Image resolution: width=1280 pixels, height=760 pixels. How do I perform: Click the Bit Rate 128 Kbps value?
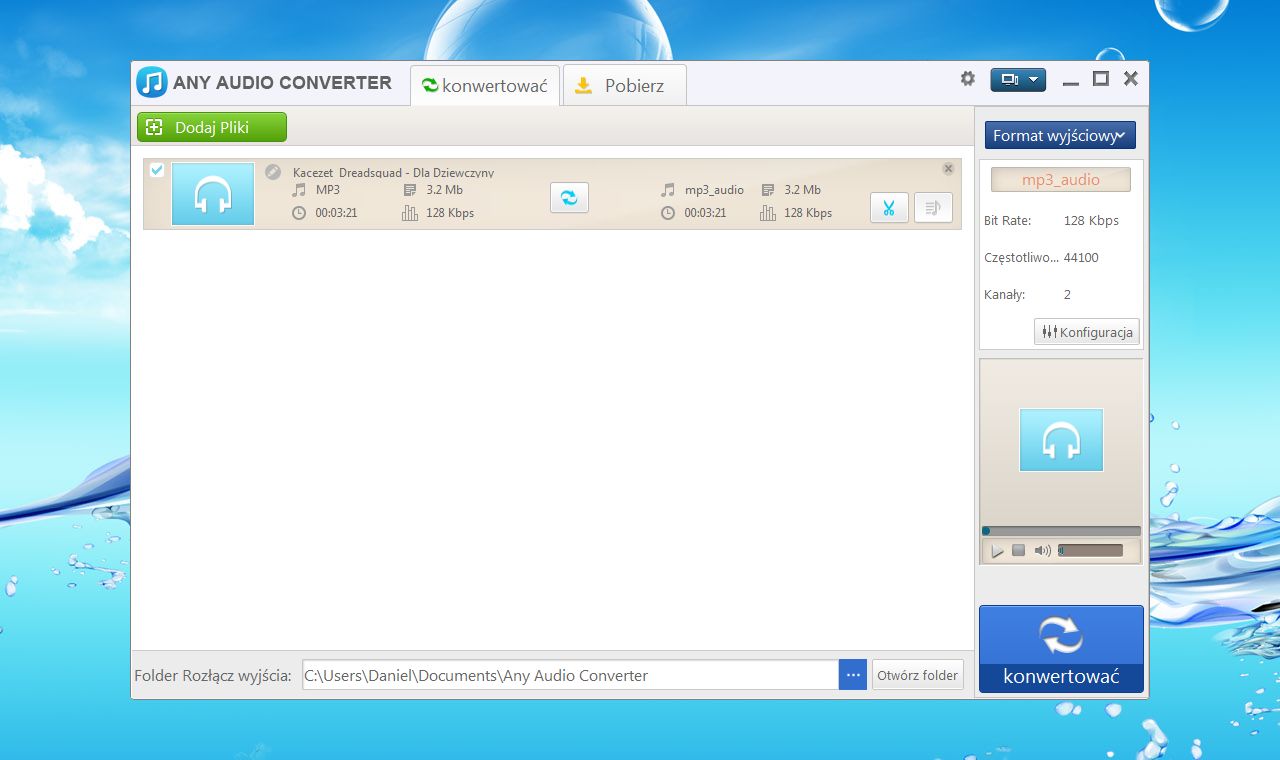pos(1091,220)
